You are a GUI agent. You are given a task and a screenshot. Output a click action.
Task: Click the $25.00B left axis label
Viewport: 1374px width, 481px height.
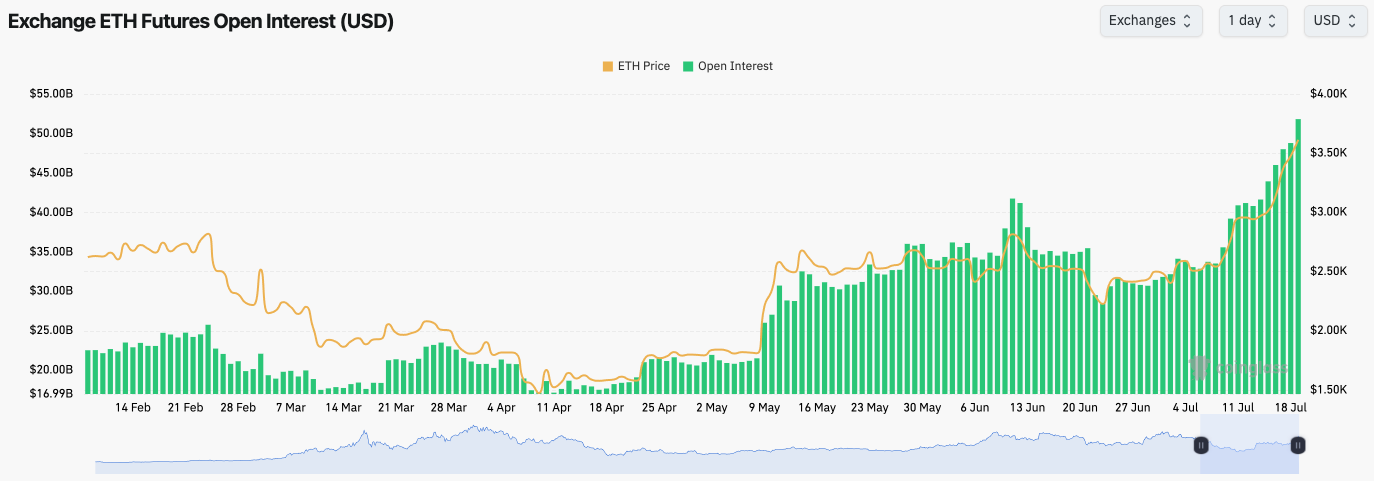coord(52,330)
